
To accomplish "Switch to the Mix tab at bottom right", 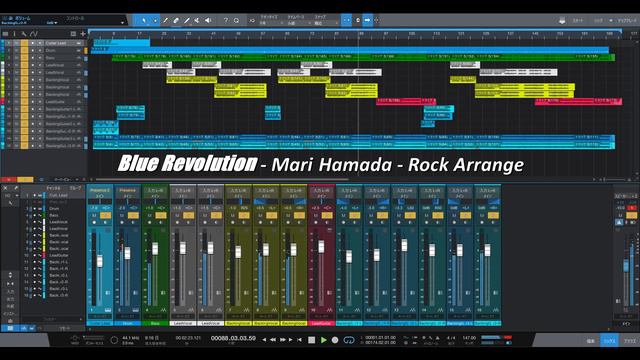I will pyautogui.click(x=609, y=340).
